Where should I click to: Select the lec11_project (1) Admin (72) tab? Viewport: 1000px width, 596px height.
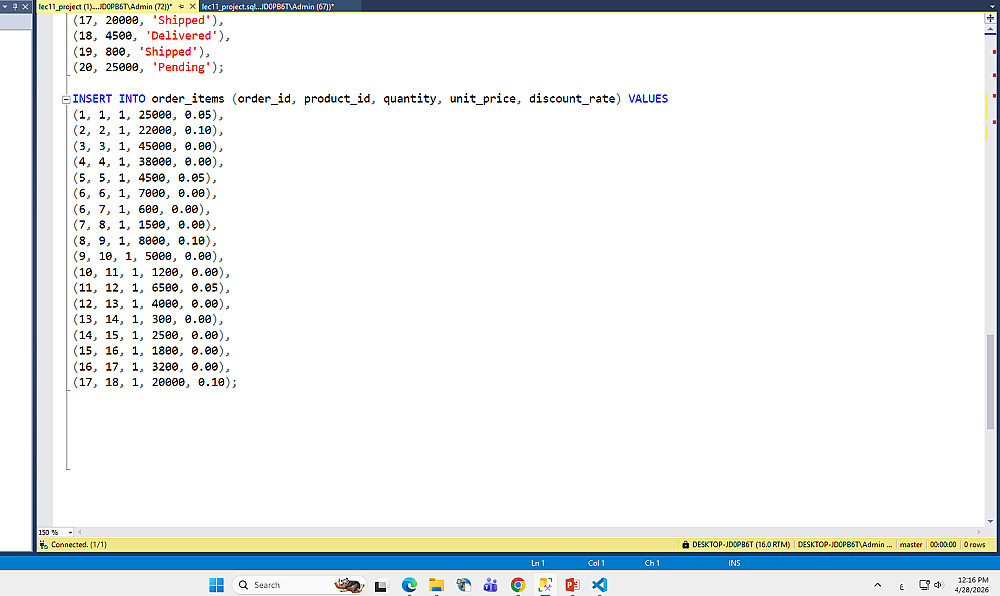tap(105, 6)
